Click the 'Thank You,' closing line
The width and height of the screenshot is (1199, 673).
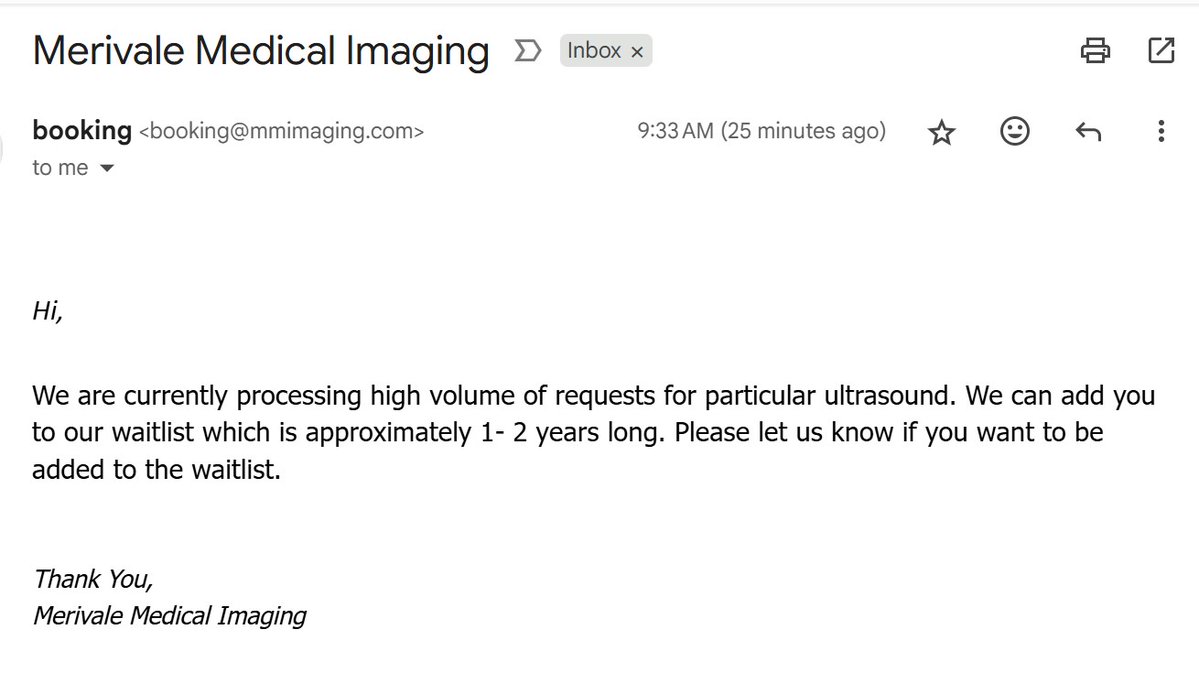tap(93, 578)
